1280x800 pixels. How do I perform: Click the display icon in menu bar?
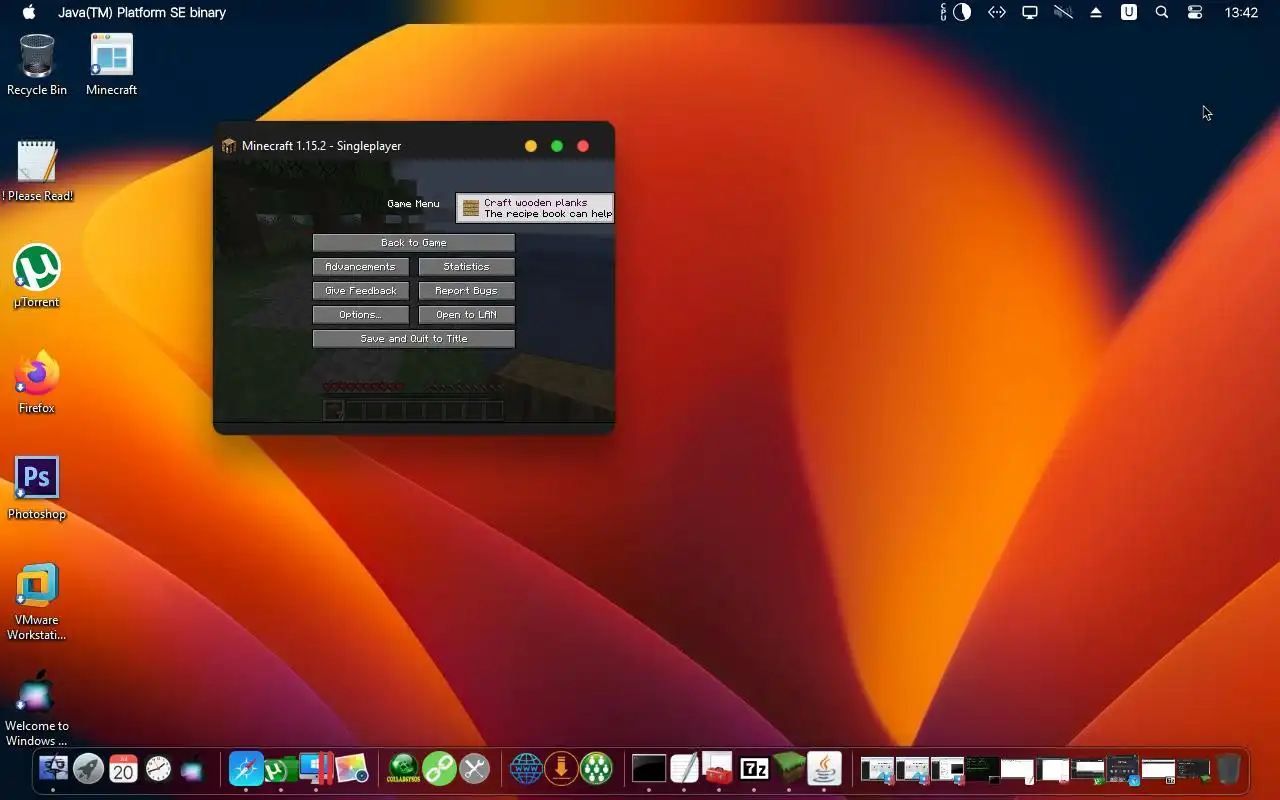tap(1030, 12)
